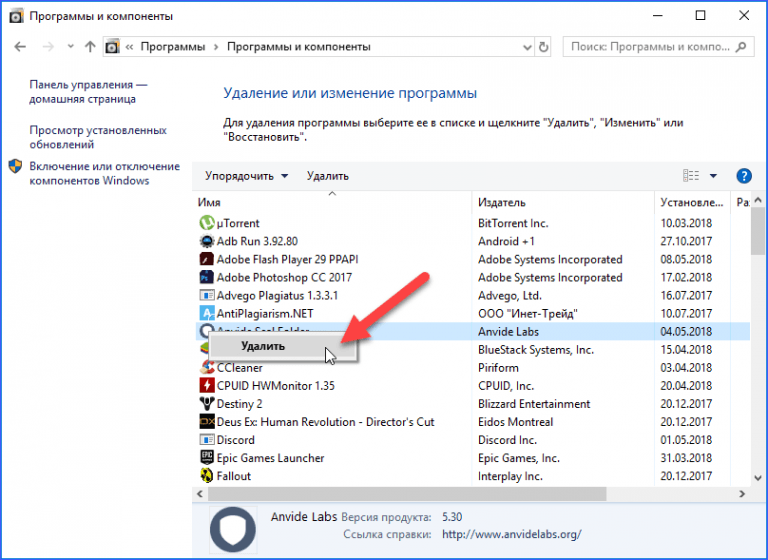The image size is (768, 560).
Task: Click the CCleaner icon
Action: pyautogui.click(x=208, y=367)
